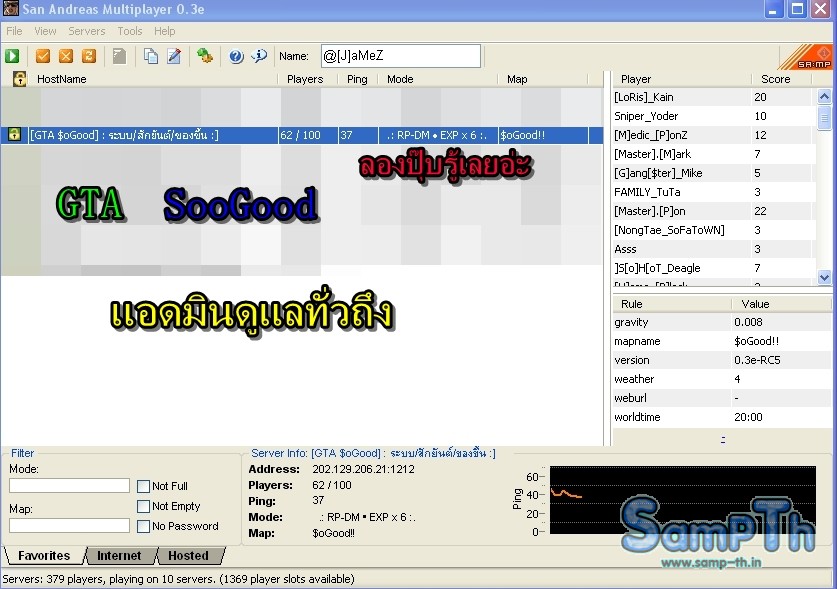
Task: Enable the Not Empty filter checkbox
Action: (x=143, y=506)
